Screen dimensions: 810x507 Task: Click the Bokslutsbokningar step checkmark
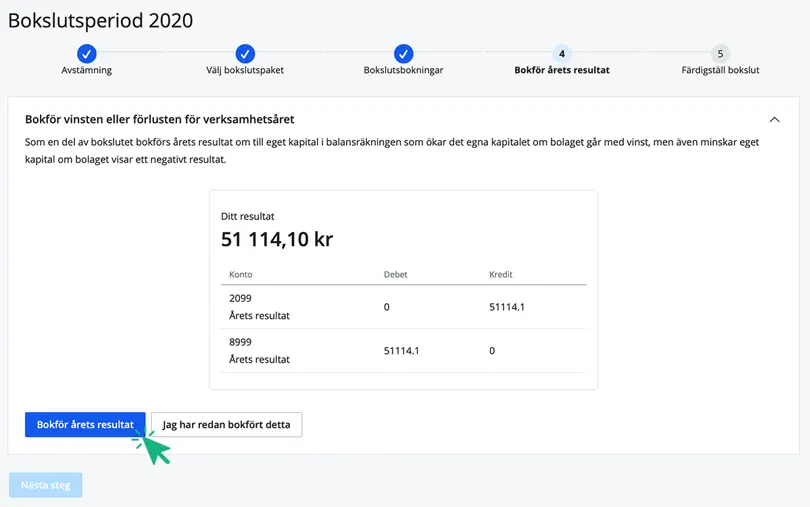point(403,53)
